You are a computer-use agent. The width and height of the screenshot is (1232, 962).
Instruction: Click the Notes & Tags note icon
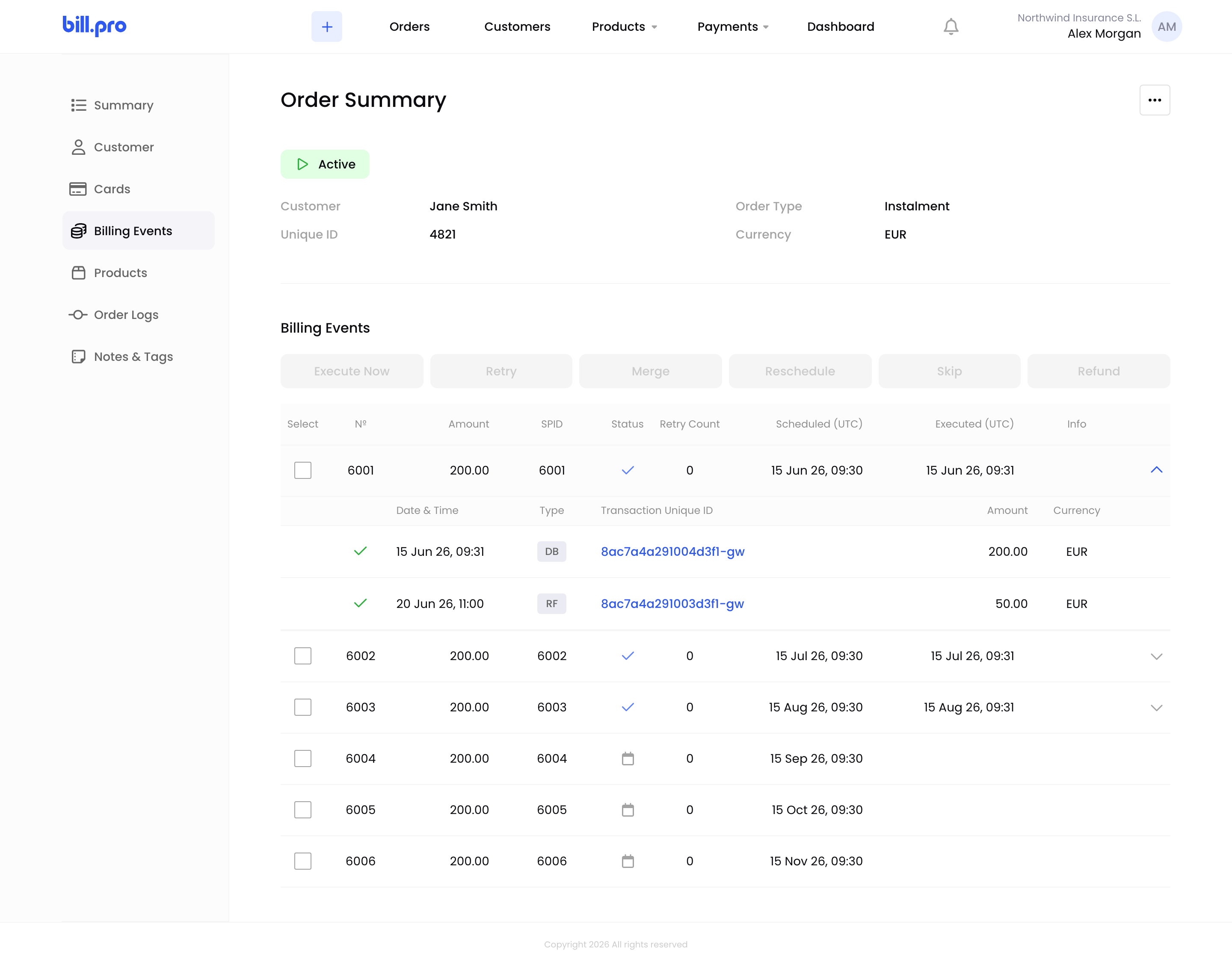(78, 357)
